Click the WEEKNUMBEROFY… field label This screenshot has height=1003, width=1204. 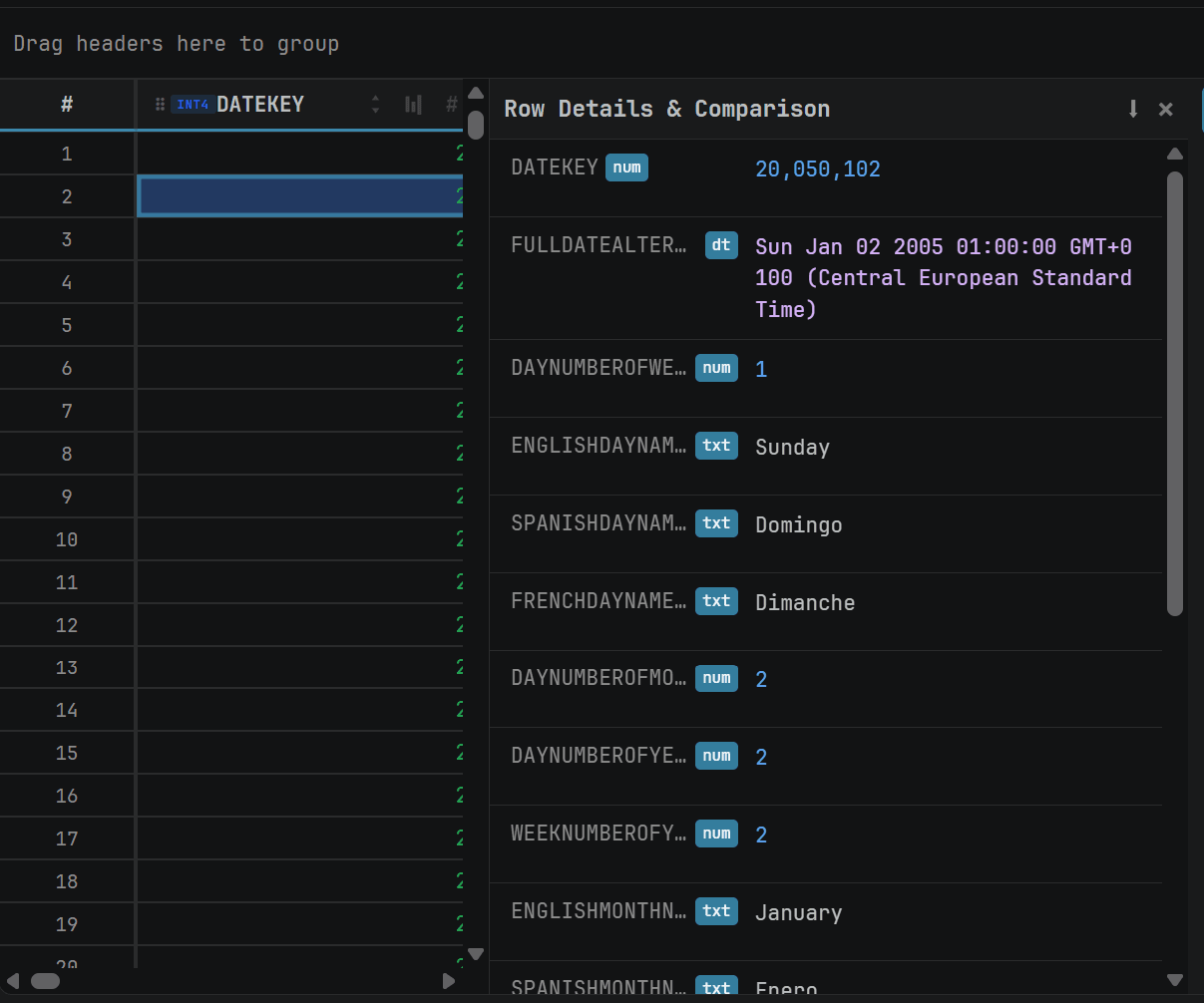(x=599, y=834)
